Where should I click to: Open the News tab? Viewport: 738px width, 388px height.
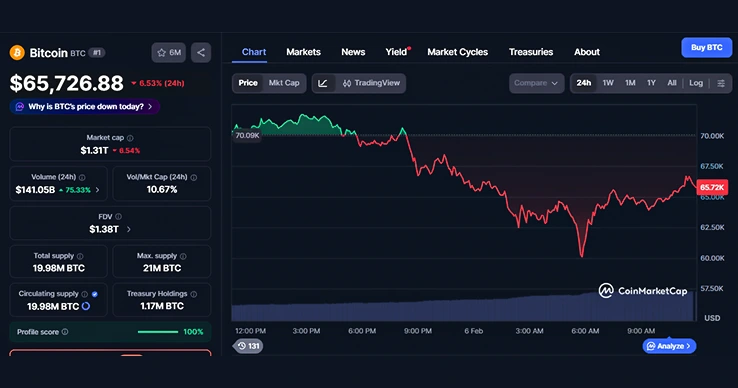tap(353, 52)
